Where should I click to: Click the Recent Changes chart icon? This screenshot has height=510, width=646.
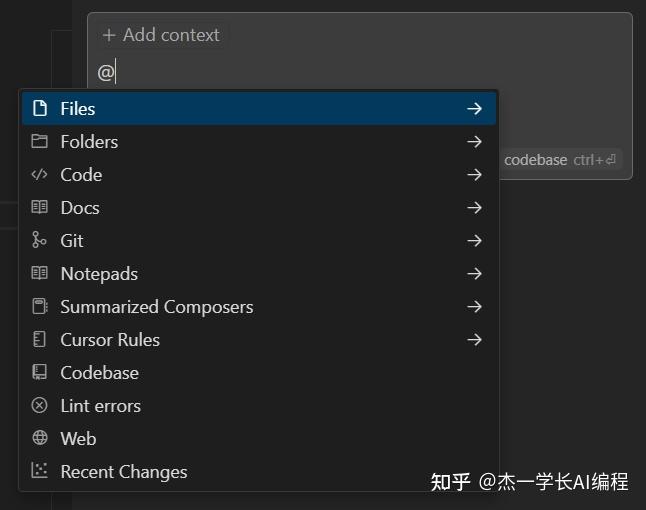point(40,472)
